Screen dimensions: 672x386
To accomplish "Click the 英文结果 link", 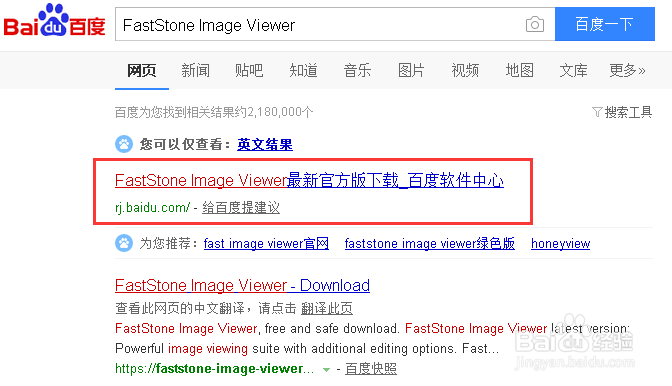I will point(265,144).
